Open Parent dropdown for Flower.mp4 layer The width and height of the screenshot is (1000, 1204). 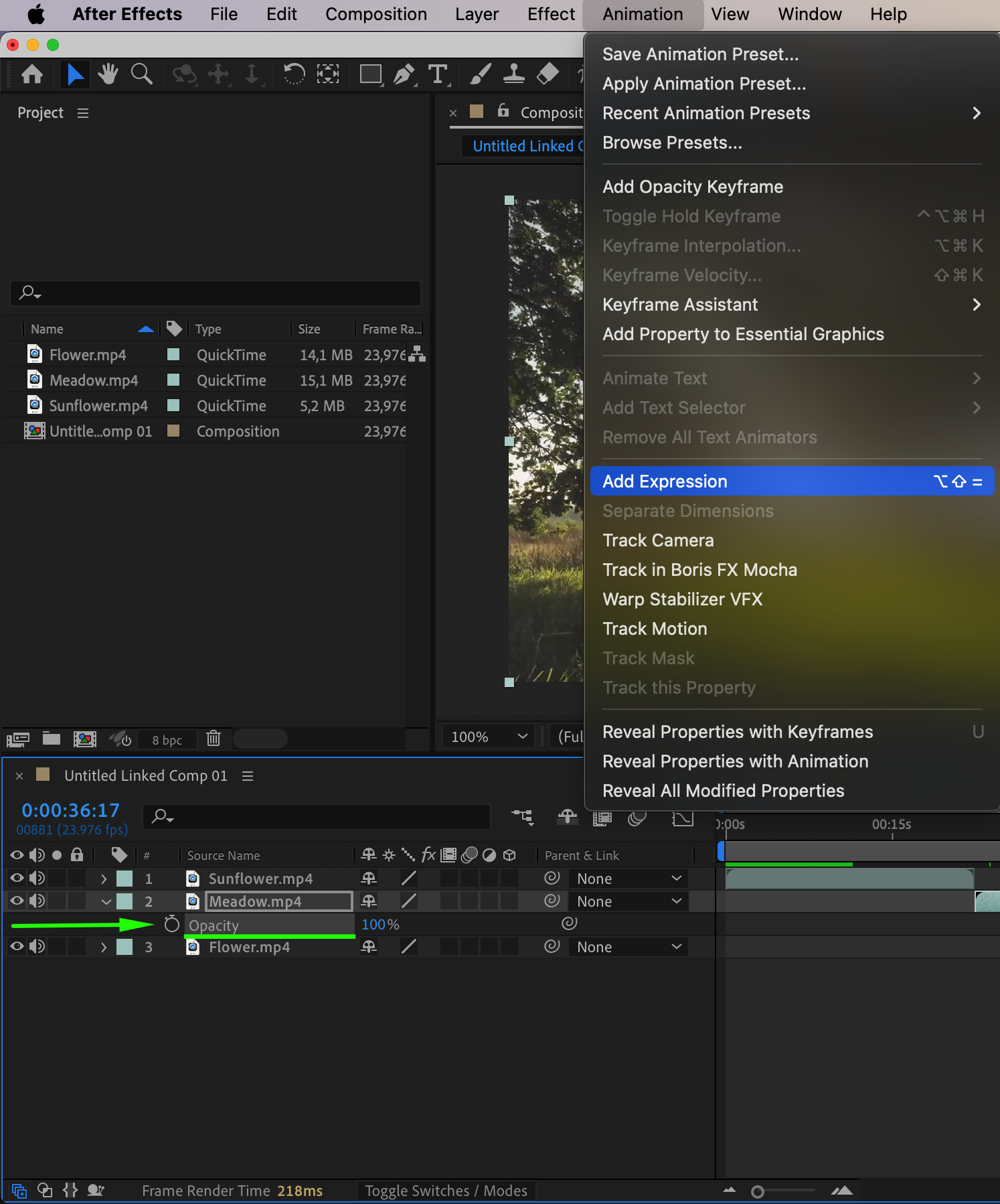pyautogui.click(x=629, y=947)
